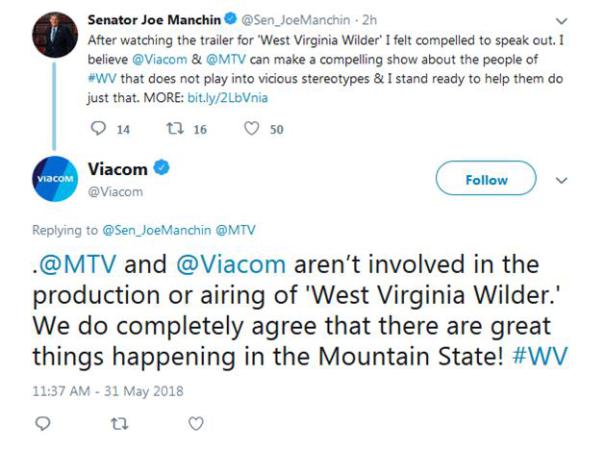605x450 pixels.
Task: Retweet Senator Joe Manchin's tweet
Action: click(x=170, y=128)
